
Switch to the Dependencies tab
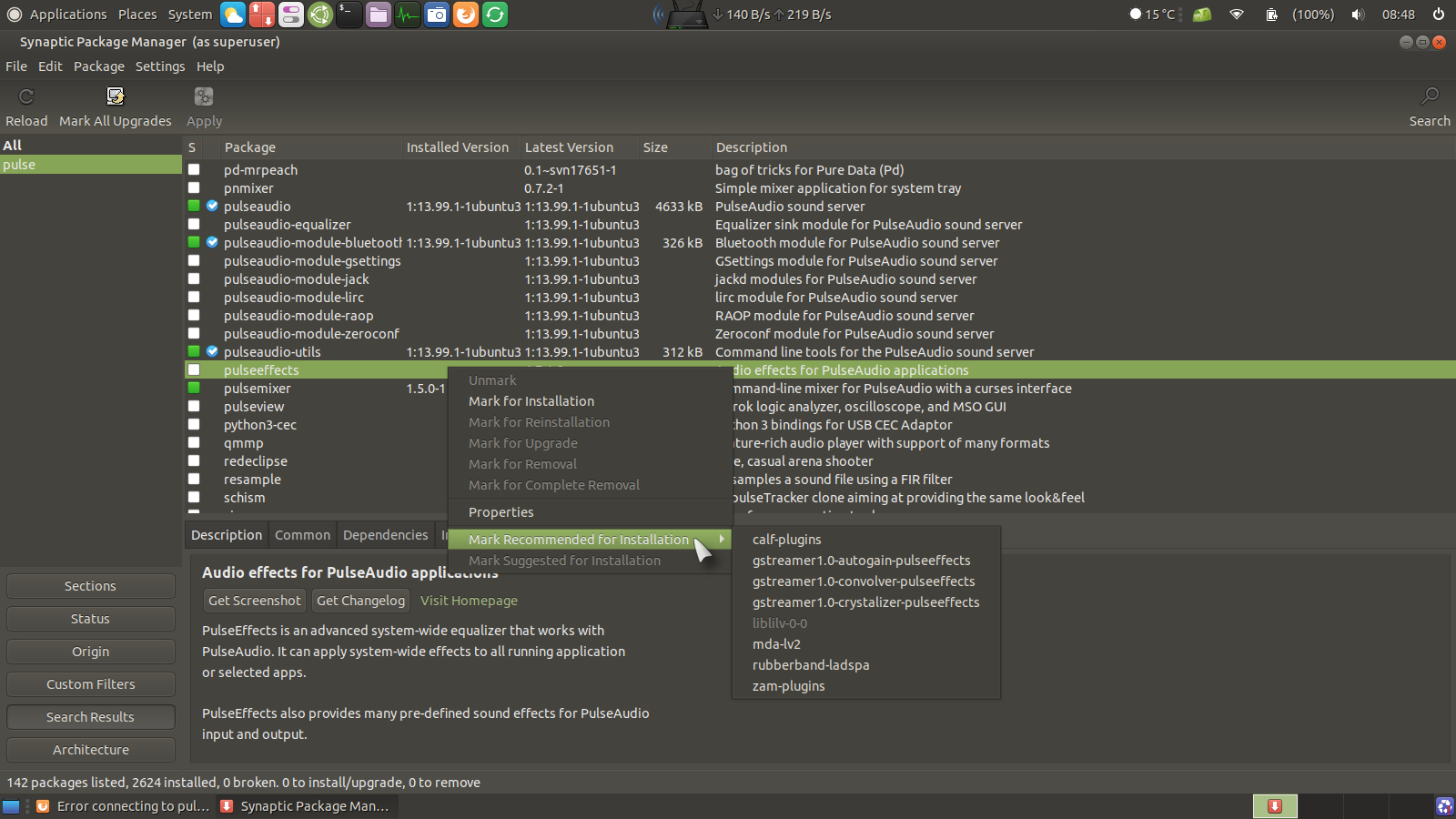pyautogui.click(x=385, y=535)
